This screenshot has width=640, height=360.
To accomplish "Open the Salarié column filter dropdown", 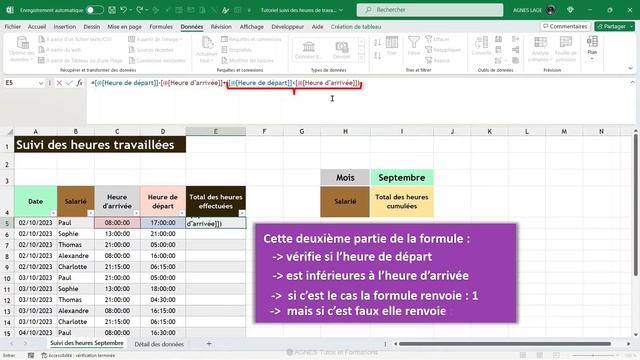I will coord(90,213).
